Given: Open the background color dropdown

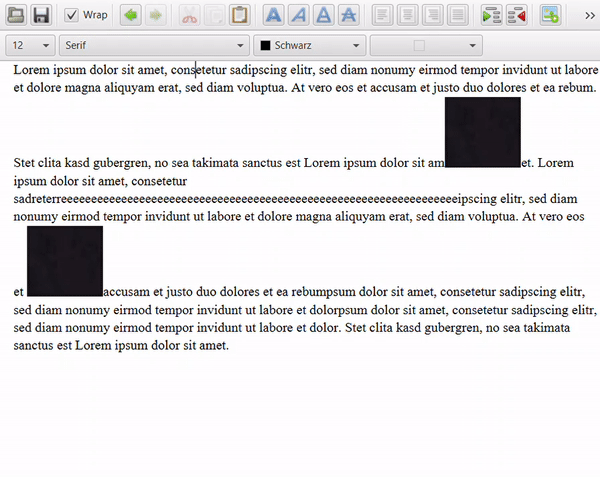Looking at the screenshot, I should [426, 46].
